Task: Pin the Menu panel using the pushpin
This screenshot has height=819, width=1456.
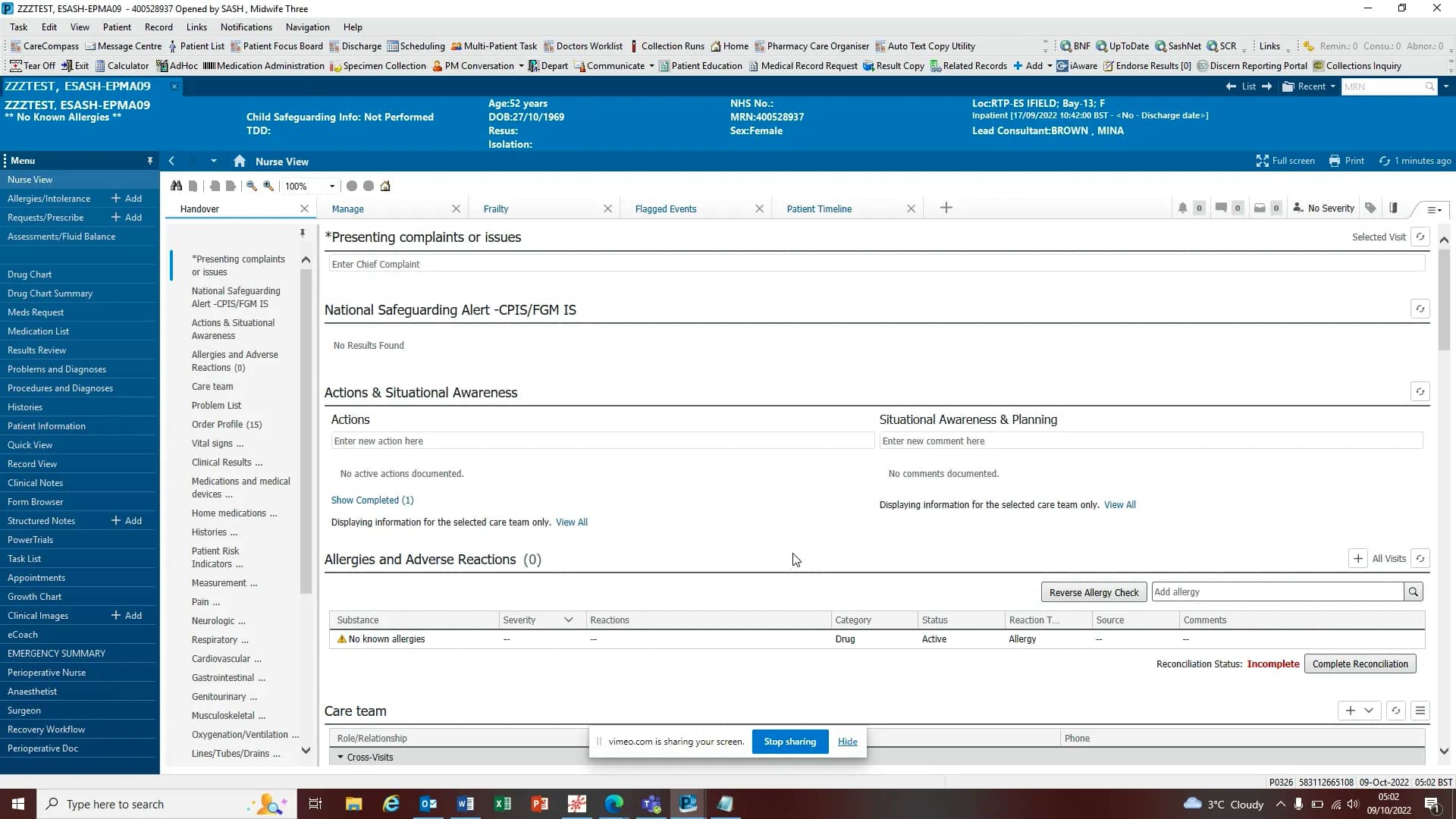Action: click(x=149, y=160)
